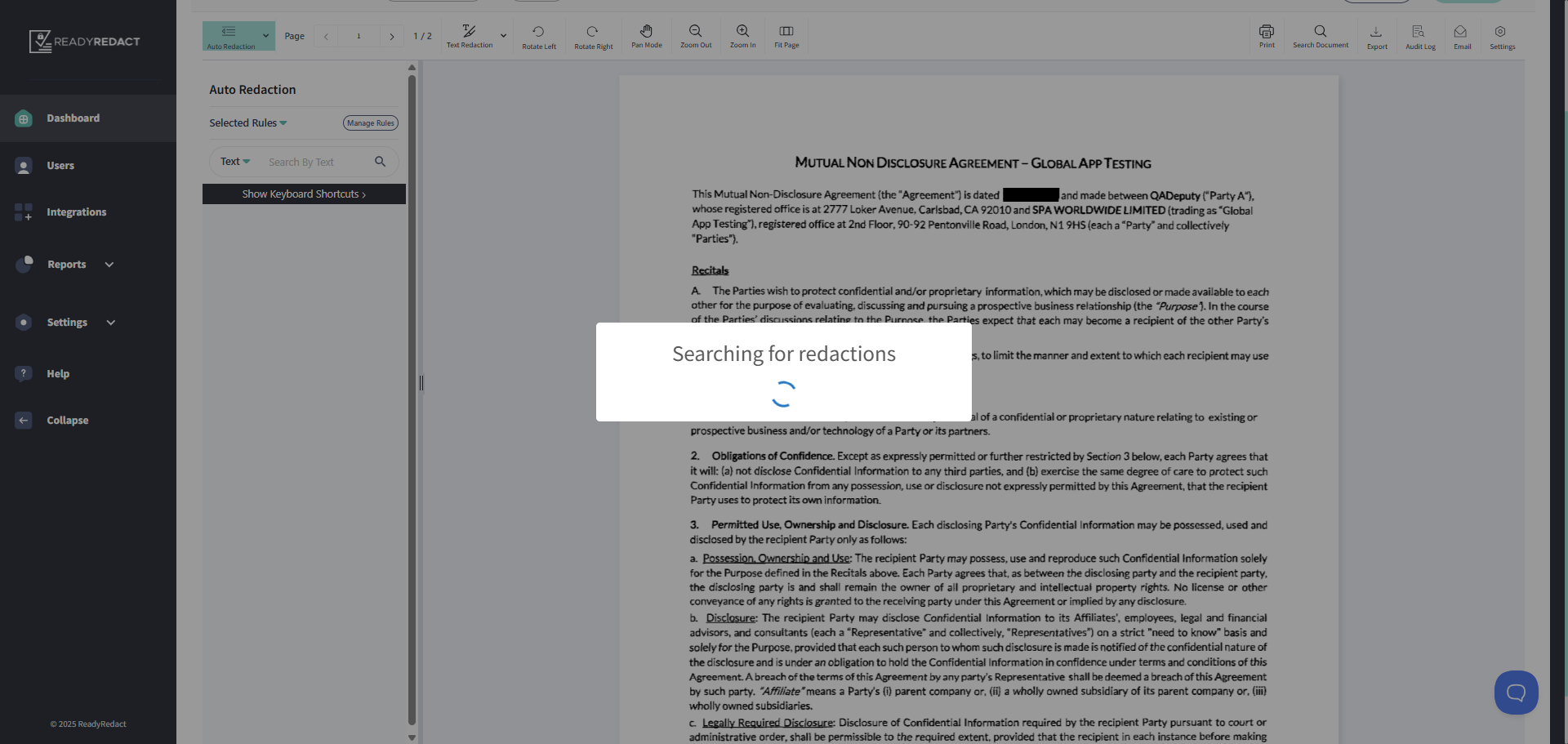Click the Manage Rules button
Viewport: 1568px width, 744px height.
(371, 123)
